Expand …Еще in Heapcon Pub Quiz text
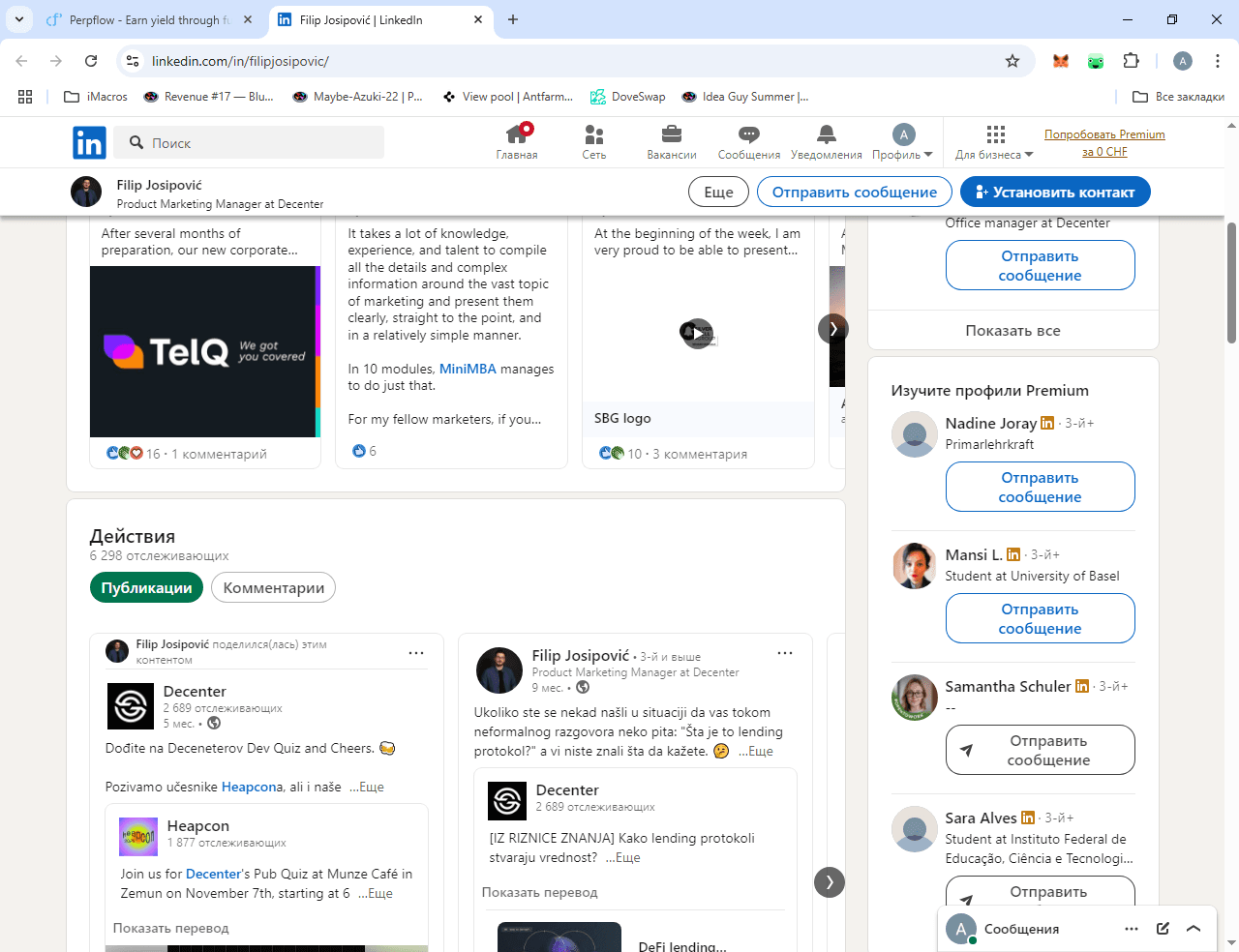Image resolution: width=1239 pixels, height=952 pixels. [x=376, y=893]
